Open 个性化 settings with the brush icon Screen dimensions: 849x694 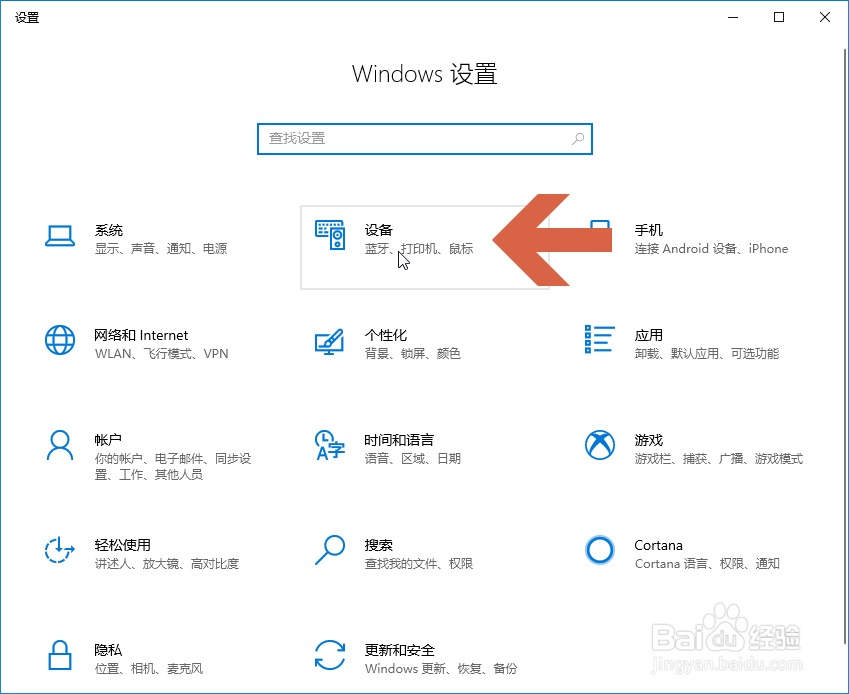[330, 341]
